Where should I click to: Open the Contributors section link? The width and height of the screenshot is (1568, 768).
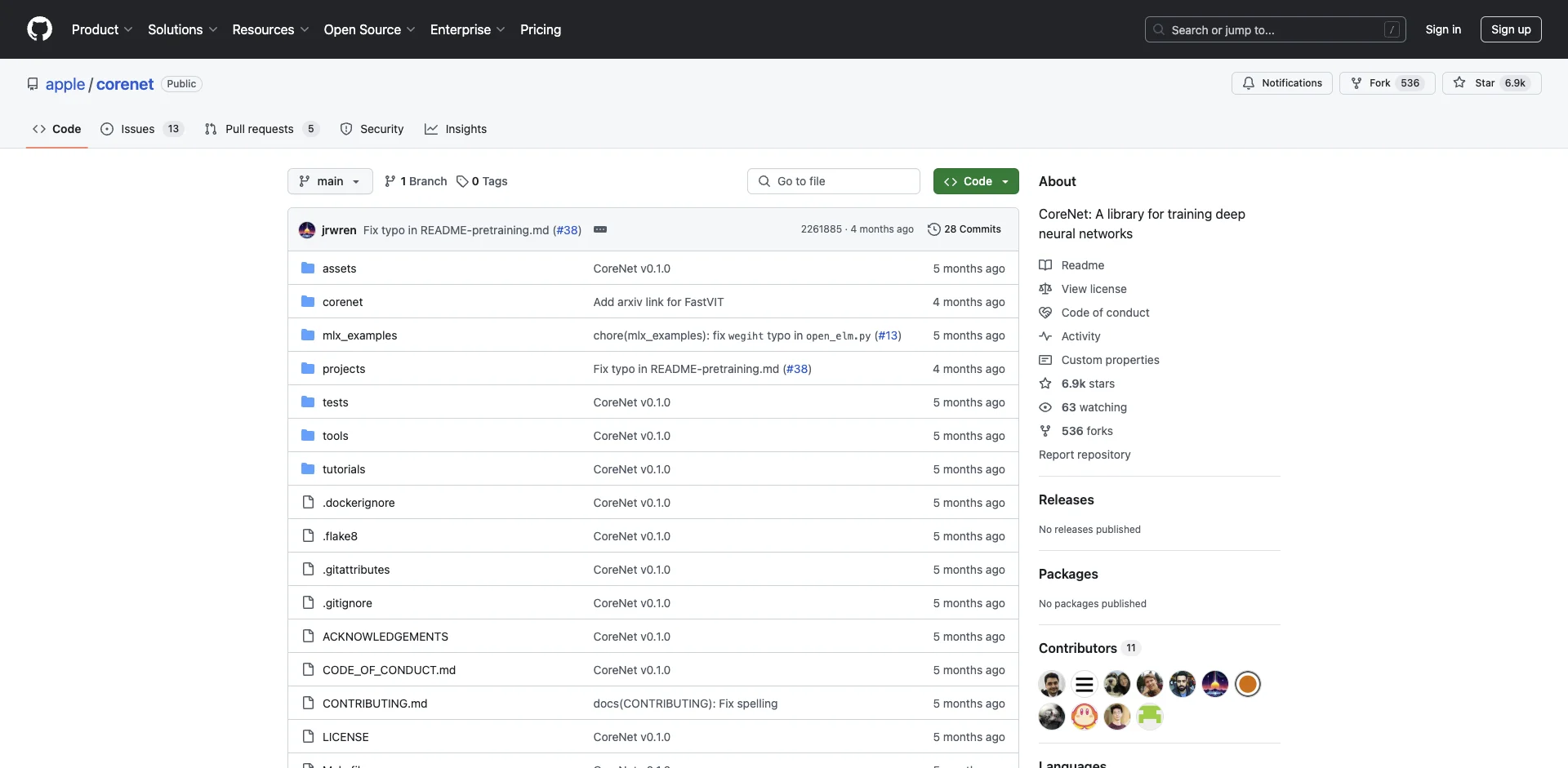click(x=1089, y=648)
